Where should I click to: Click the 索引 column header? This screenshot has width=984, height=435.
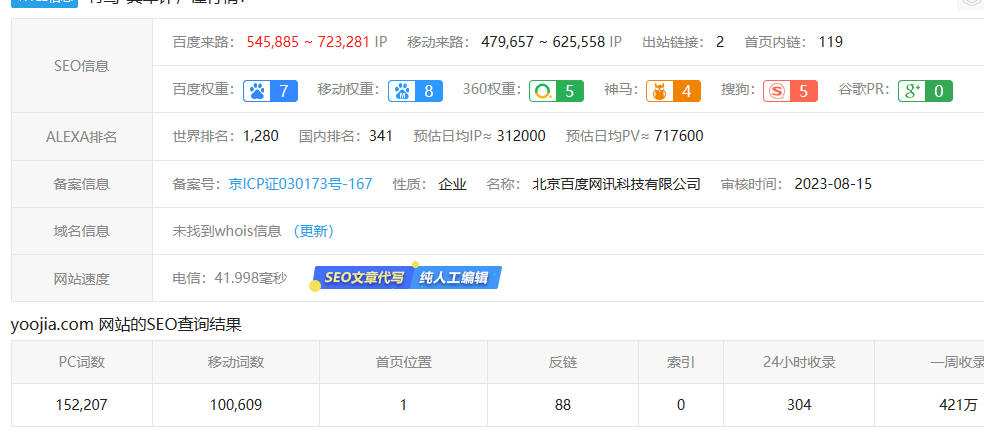[681, 362]
